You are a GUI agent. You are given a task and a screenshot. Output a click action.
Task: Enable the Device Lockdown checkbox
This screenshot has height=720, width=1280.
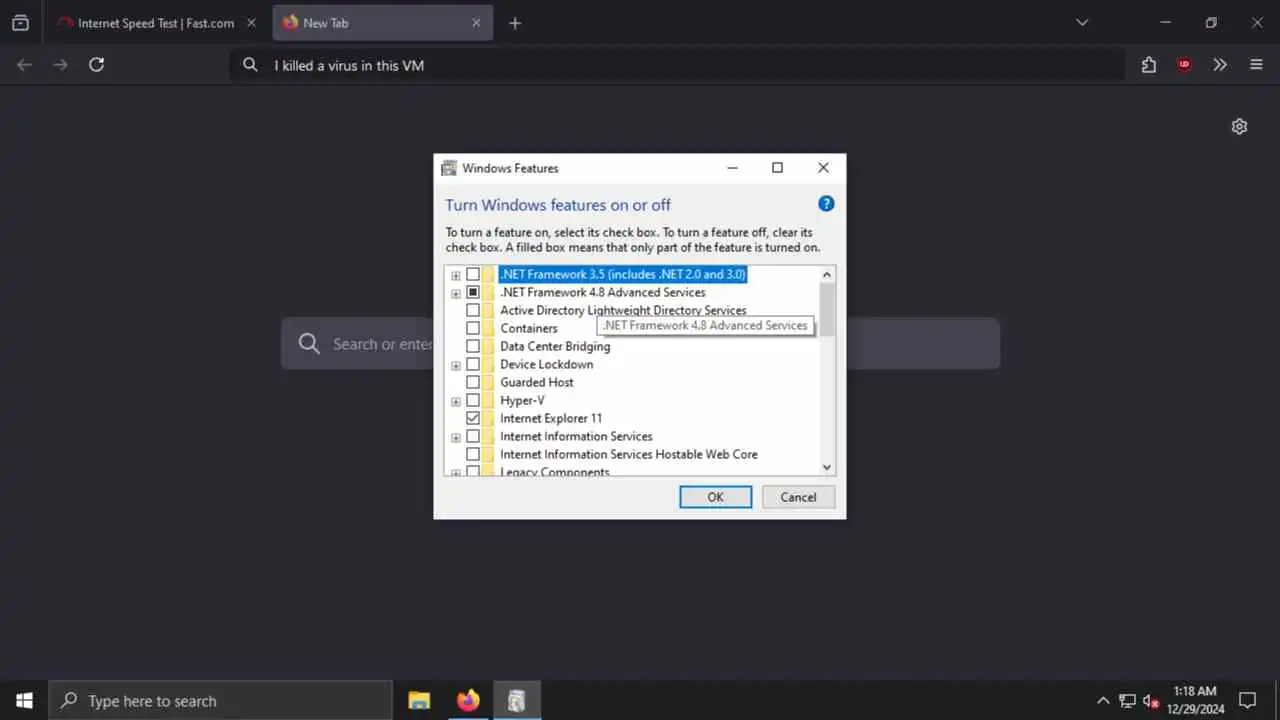(x=473, y=364)
